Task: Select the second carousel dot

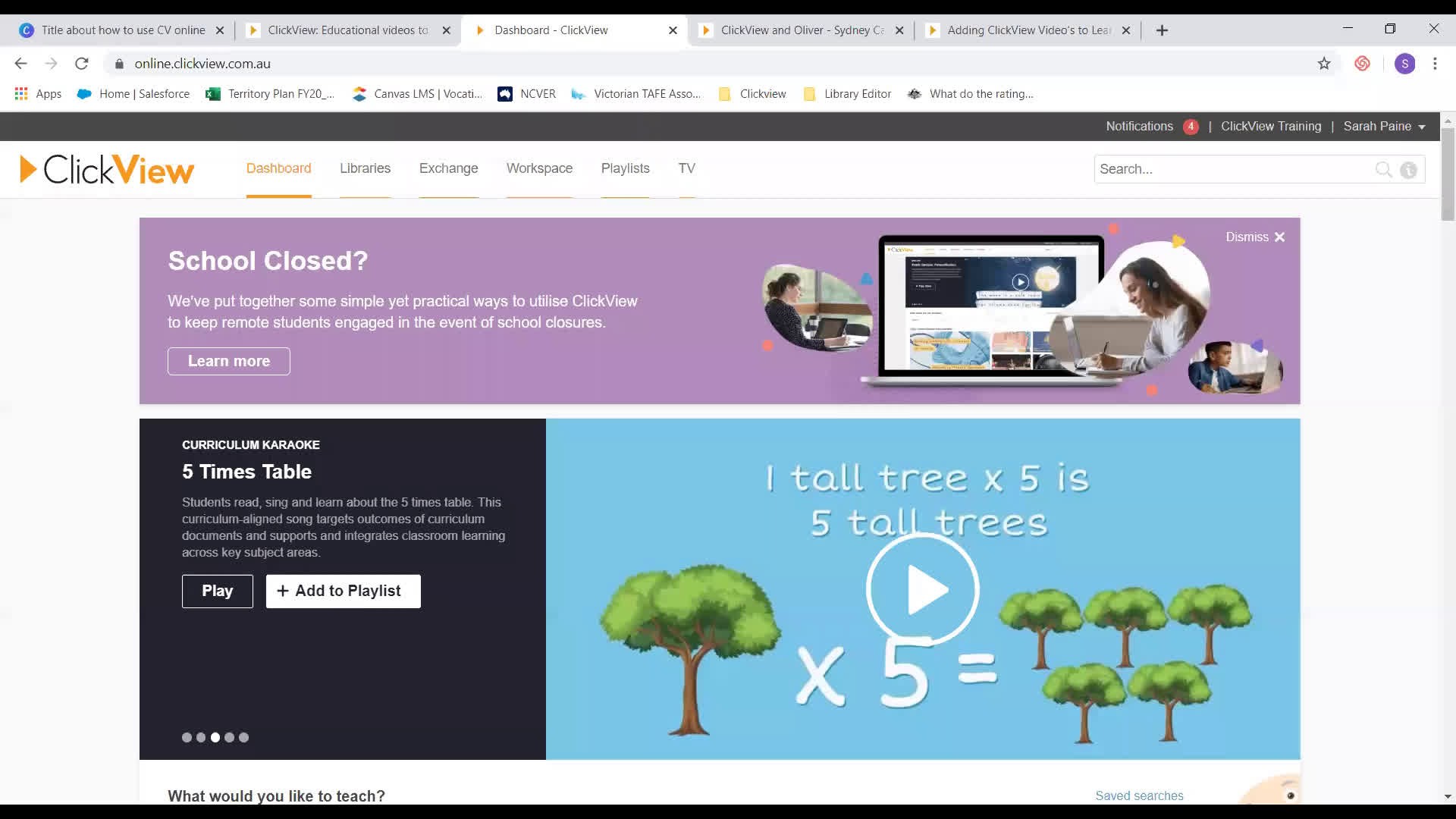Action: click(x=201, y=737)
